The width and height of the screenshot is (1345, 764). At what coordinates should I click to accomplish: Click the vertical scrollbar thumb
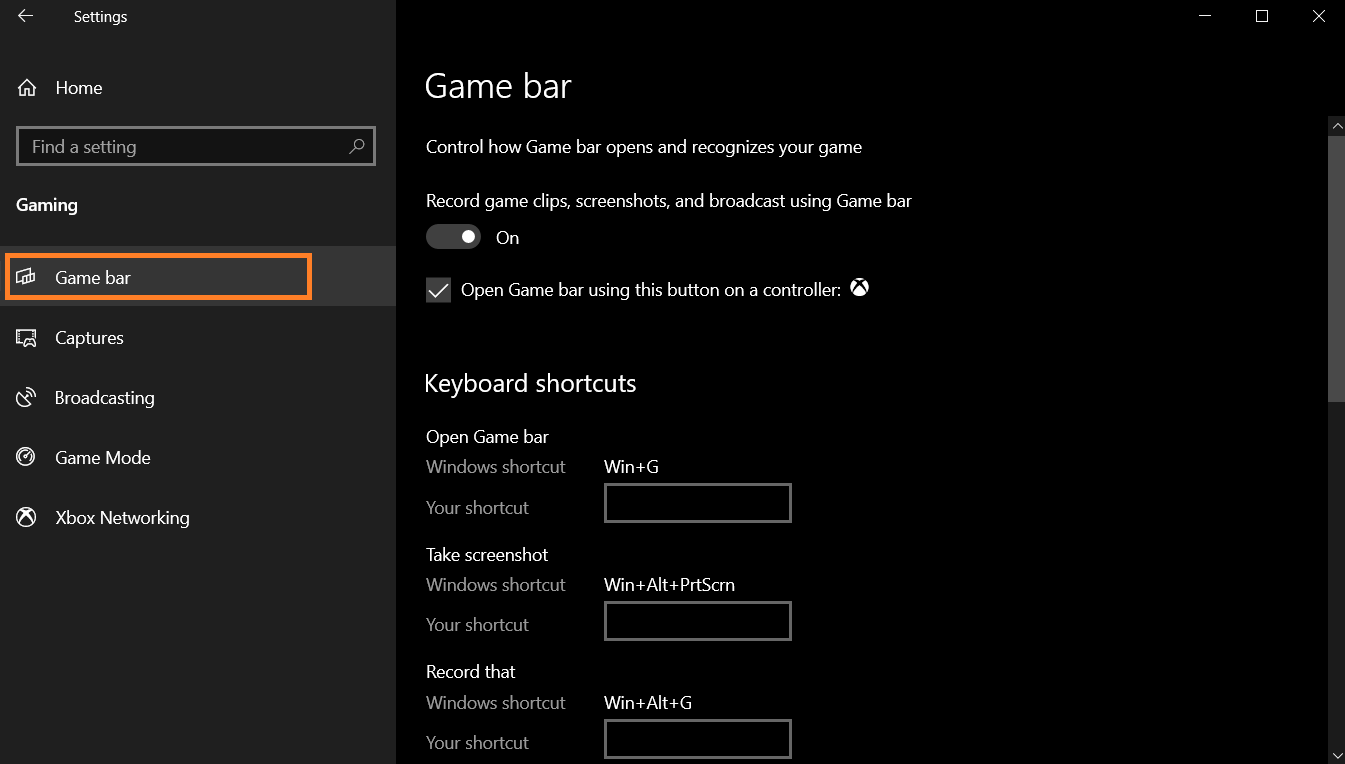coord(1337,268)
